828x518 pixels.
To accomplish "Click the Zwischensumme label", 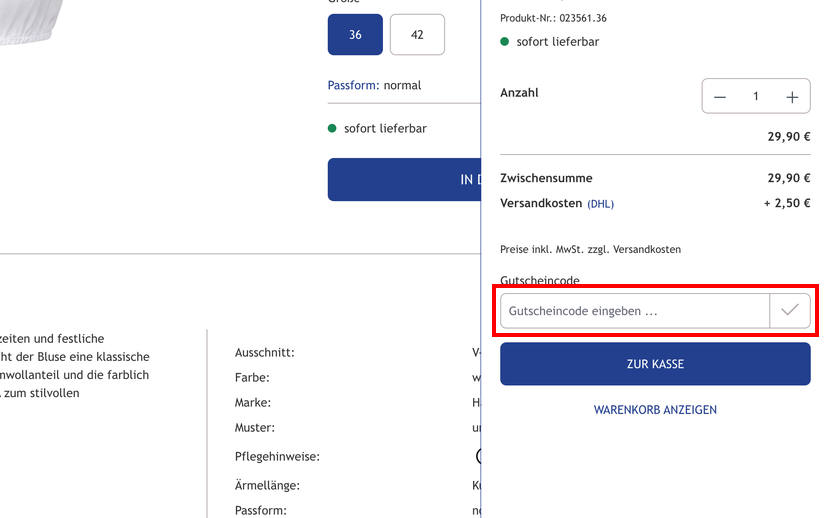I will (x=546, y=178).
